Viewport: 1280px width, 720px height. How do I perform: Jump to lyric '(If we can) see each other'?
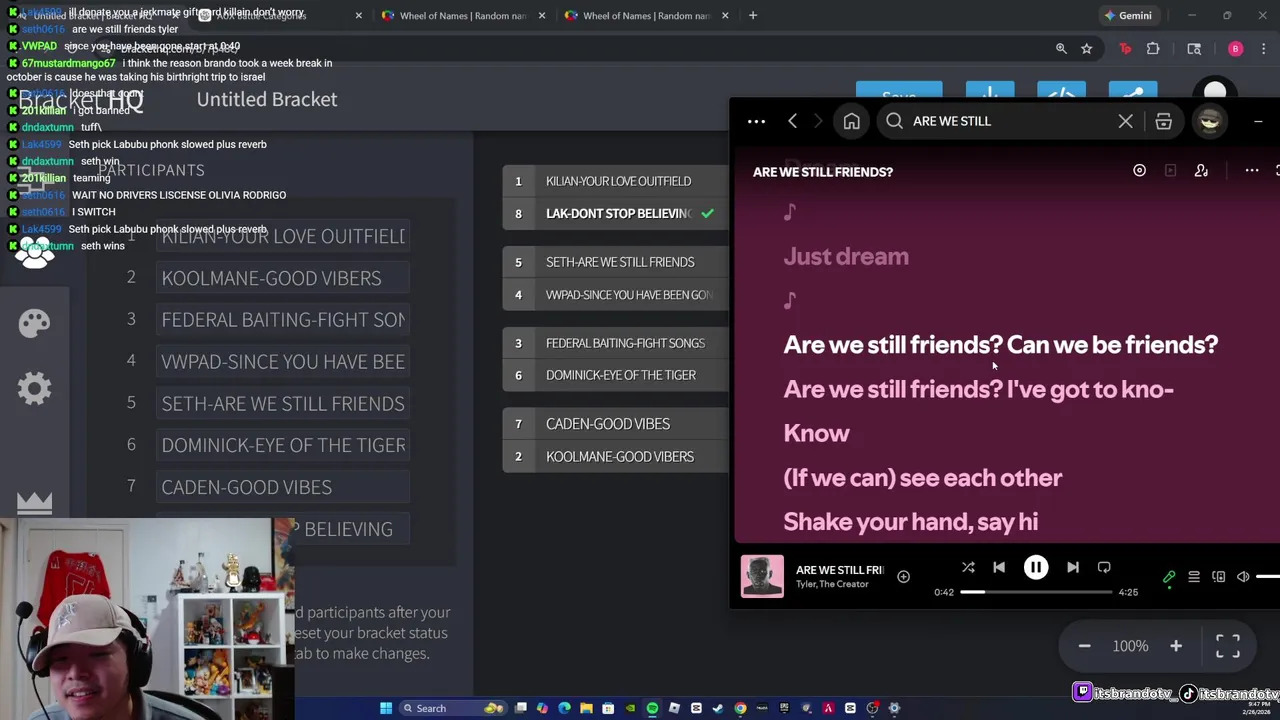922,477
